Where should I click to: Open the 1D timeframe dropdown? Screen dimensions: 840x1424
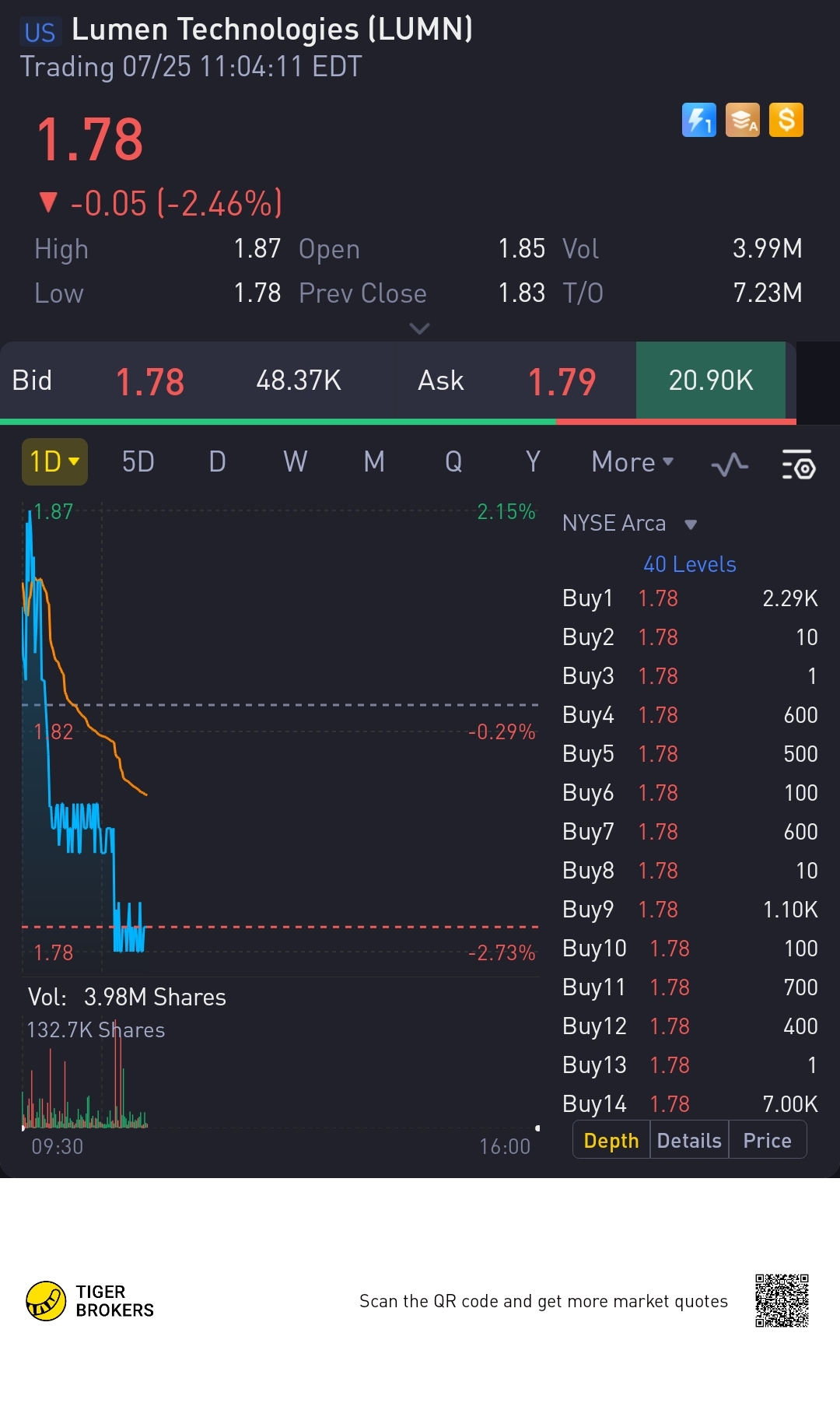[x=54, y=461]
